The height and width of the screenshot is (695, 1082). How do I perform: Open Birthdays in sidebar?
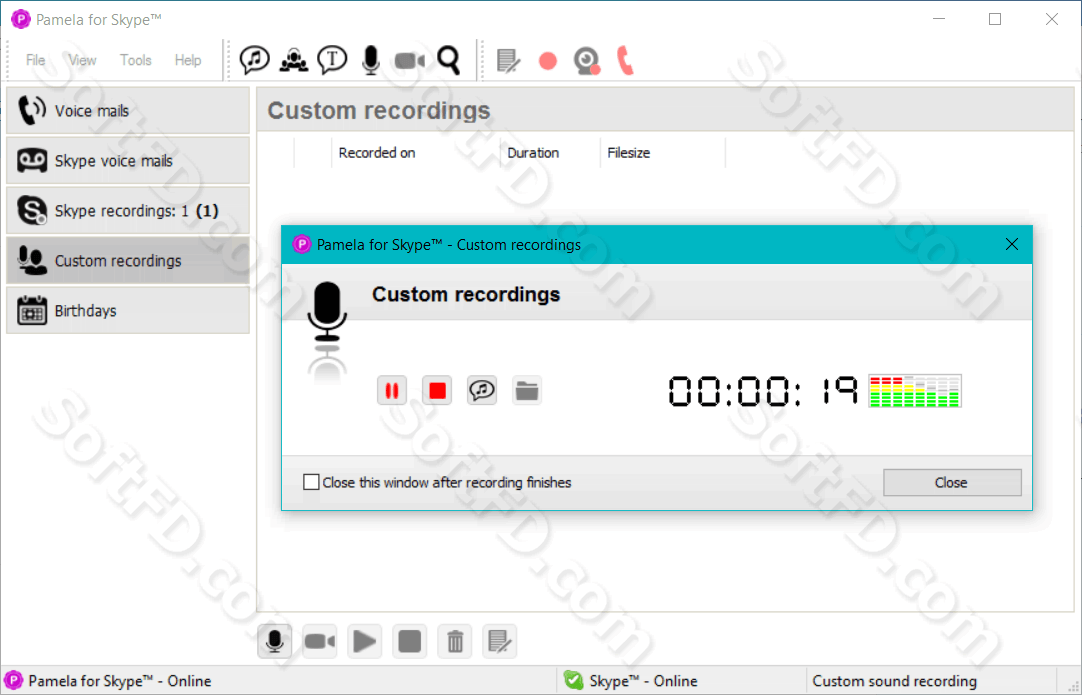128,311
